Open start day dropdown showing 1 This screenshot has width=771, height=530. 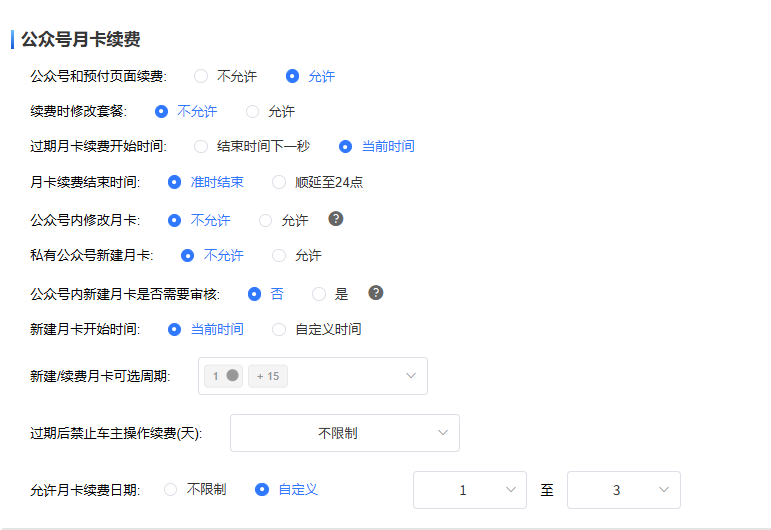[x=470, y=490]
